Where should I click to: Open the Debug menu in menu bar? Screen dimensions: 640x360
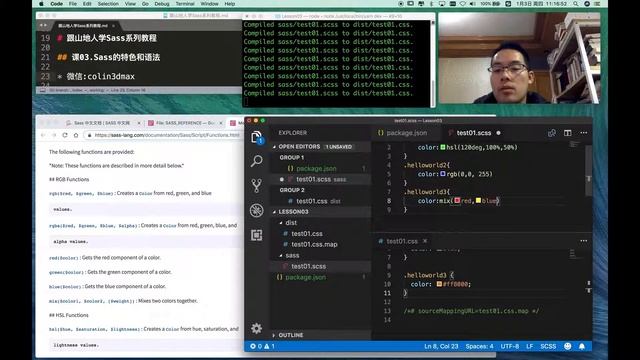click(x=162, y=4)
